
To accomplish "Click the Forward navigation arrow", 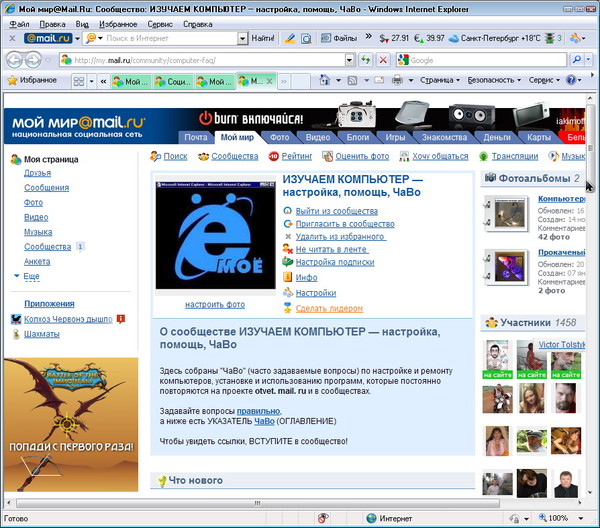I will coord(33,60).
